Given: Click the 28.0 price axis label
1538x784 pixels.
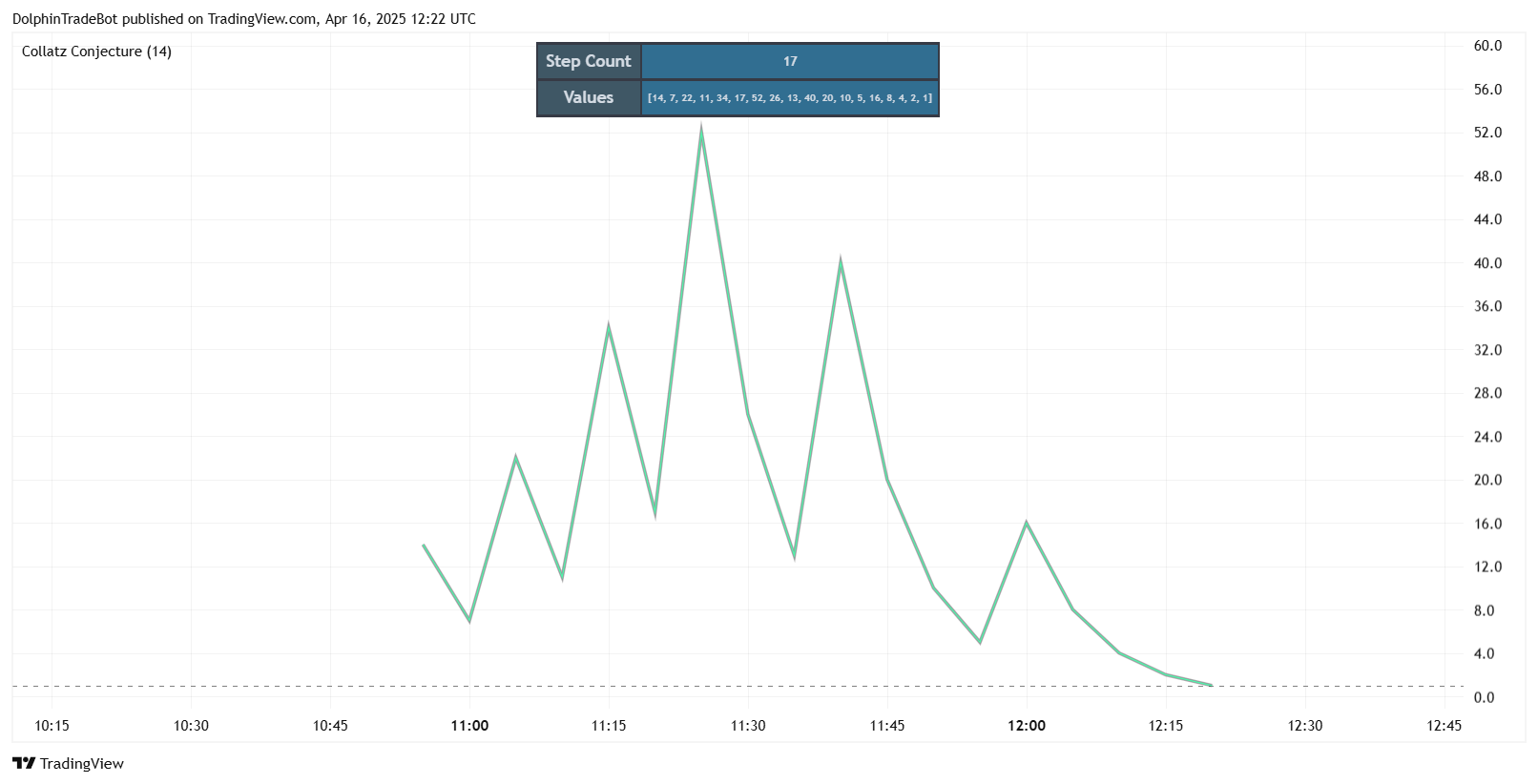Looking at the screenshot, I should tap(1487, 393).
